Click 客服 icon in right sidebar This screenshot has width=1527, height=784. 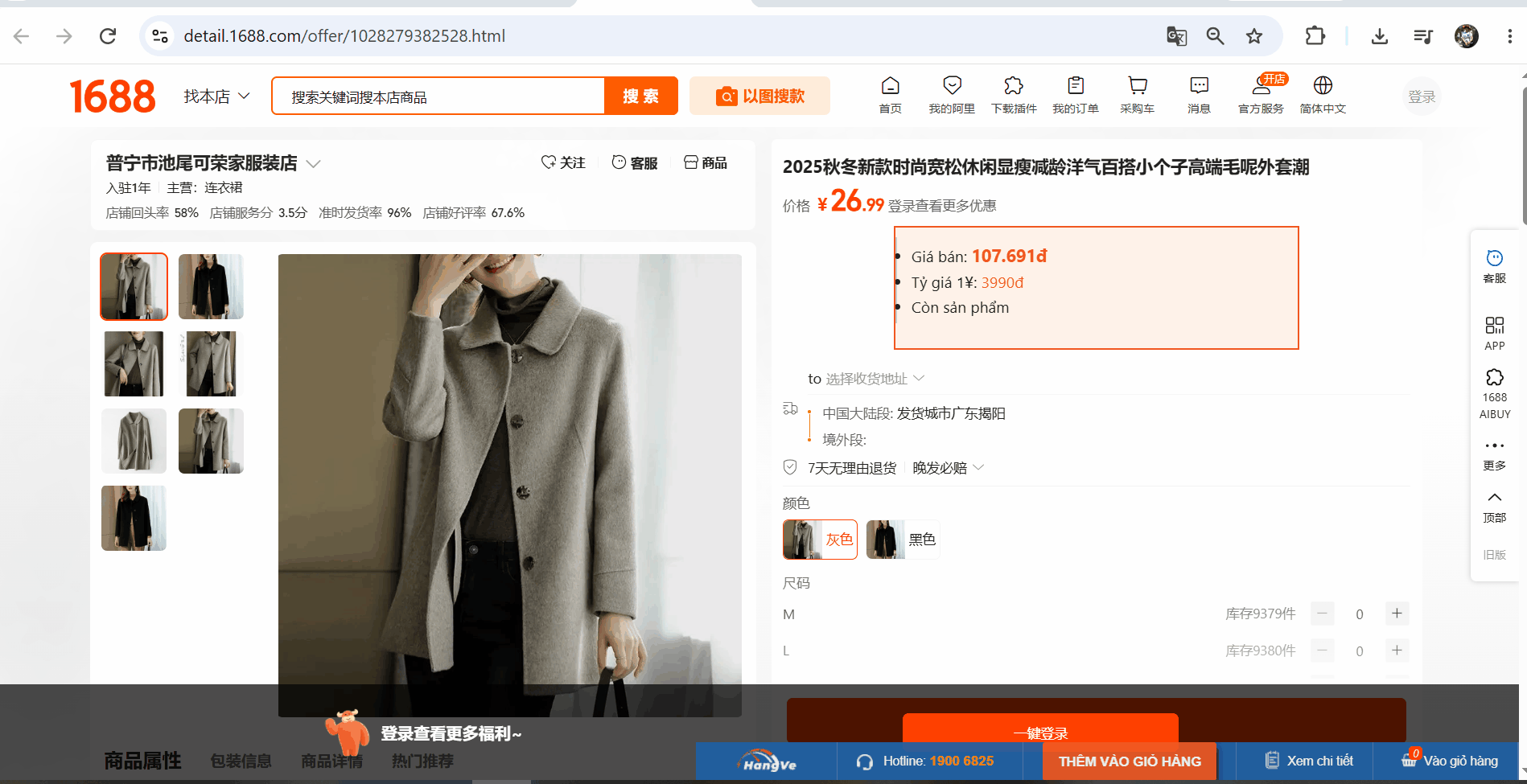(1495, 266)
